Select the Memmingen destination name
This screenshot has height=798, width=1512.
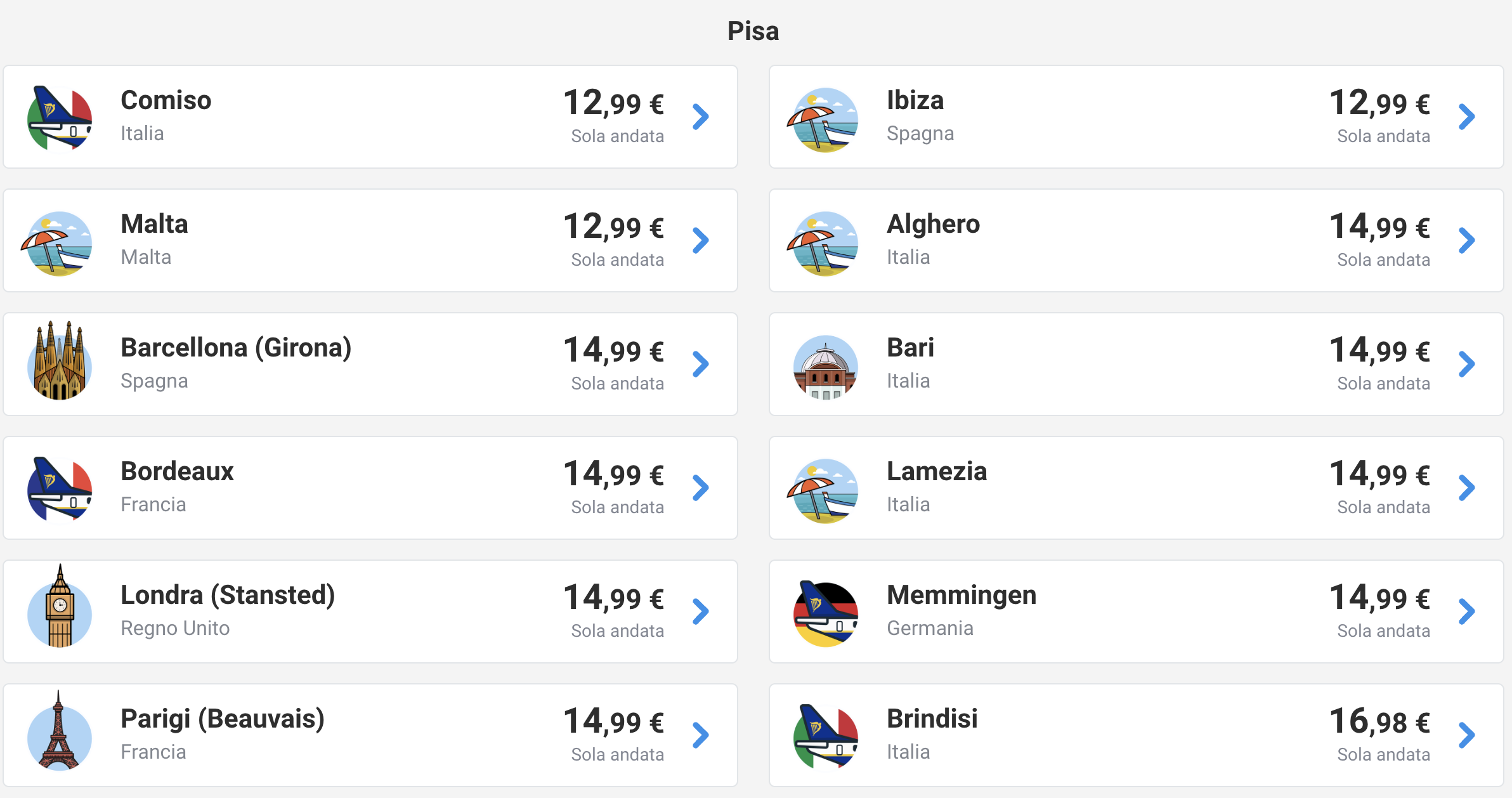(x=961, y=595)
